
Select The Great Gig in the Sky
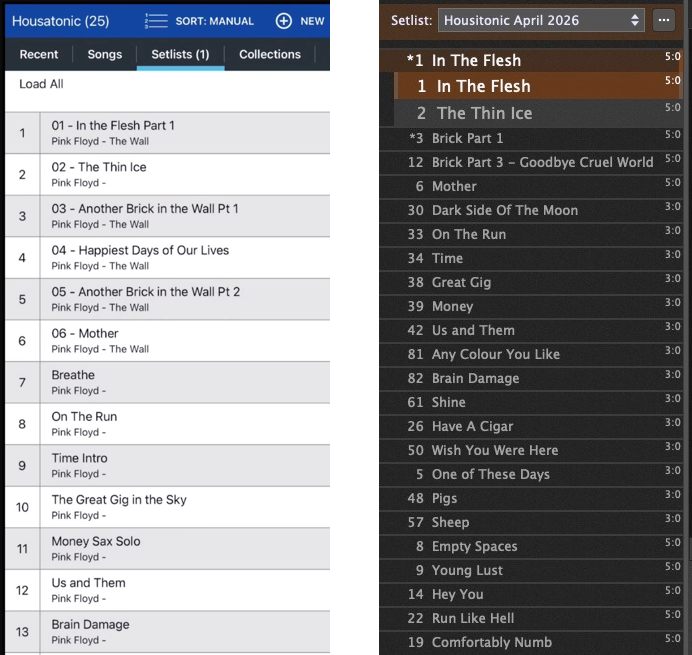coord(167,507)
